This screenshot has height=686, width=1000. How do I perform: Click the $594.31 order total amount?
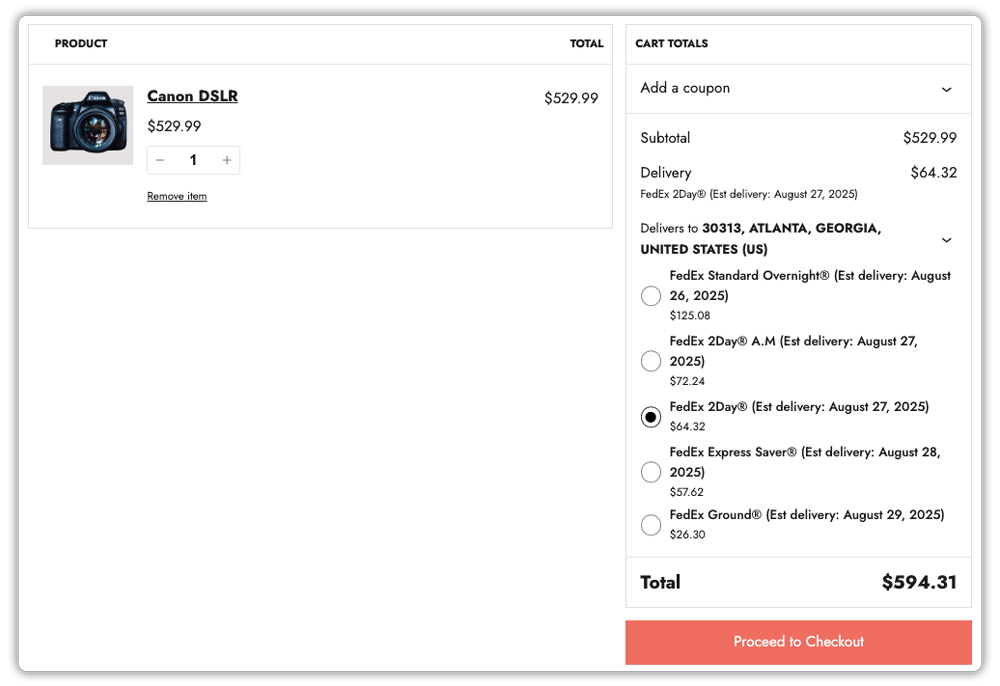click(x=918, y=582)
